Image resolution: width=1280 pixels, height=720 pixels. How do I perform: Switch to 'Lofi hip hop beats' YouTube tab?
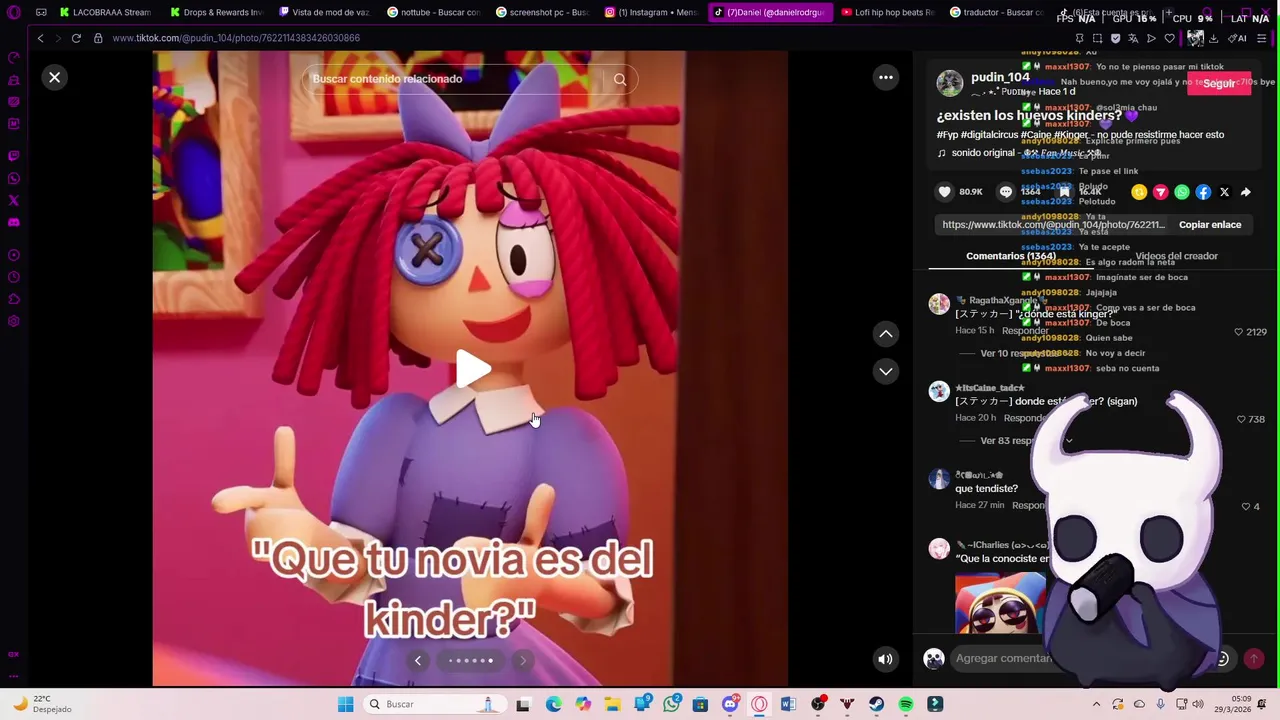click(887, 12)
